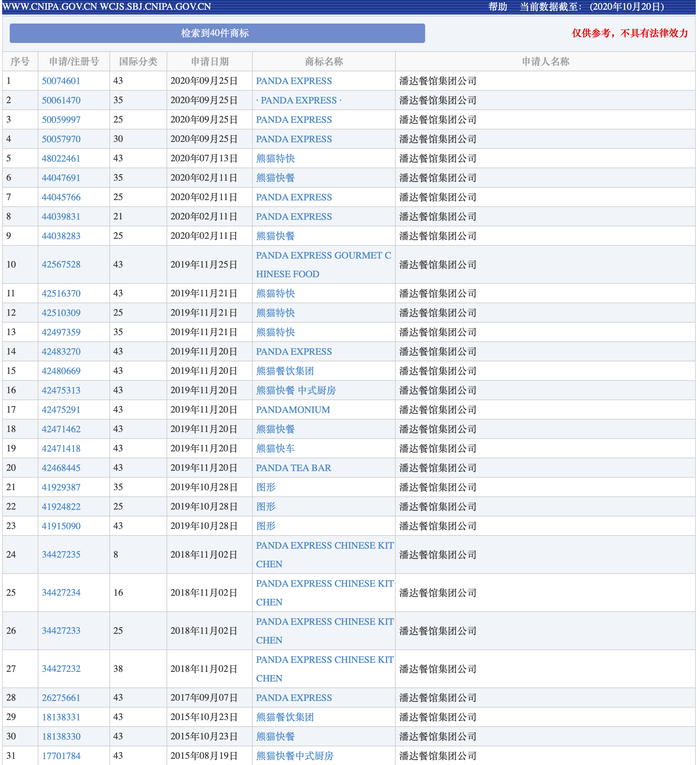The height and width of the screenshot is (765, 700).
Task: Open application number 42510309
Action: [61, 313]
